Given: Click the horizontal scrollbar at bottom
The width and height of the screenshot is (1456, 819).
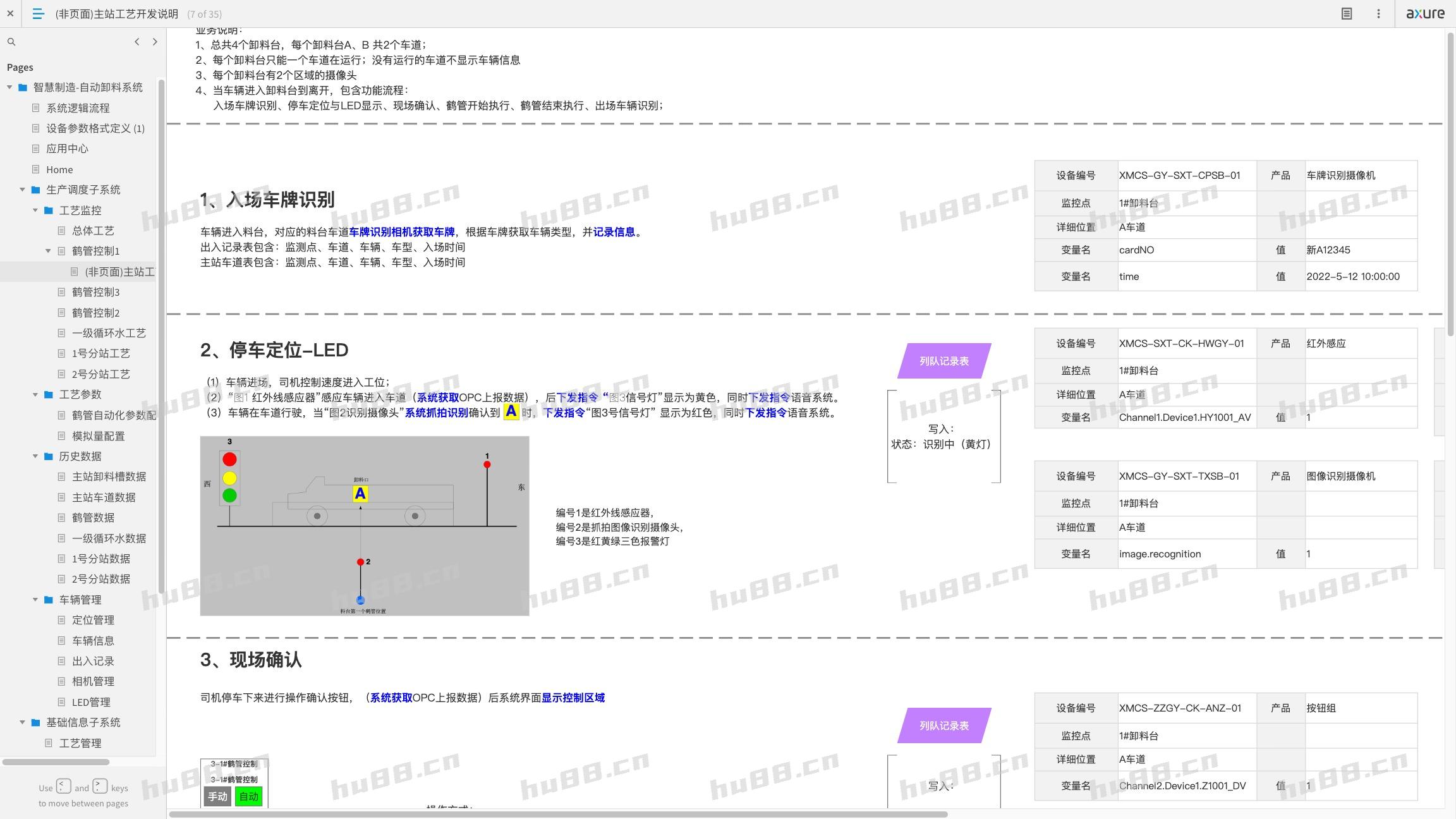Looking at the screenshot, I should point(558,814).
